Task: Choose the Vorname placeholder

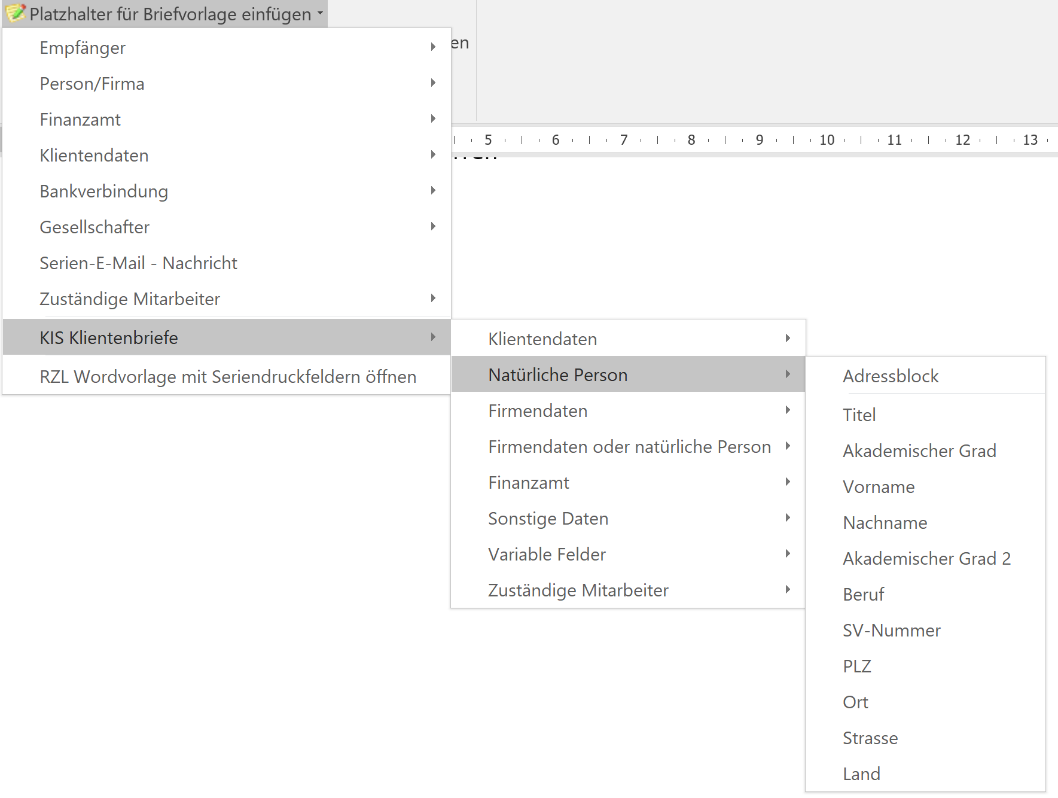Action: pyautogui.click(x=879, y=487)
